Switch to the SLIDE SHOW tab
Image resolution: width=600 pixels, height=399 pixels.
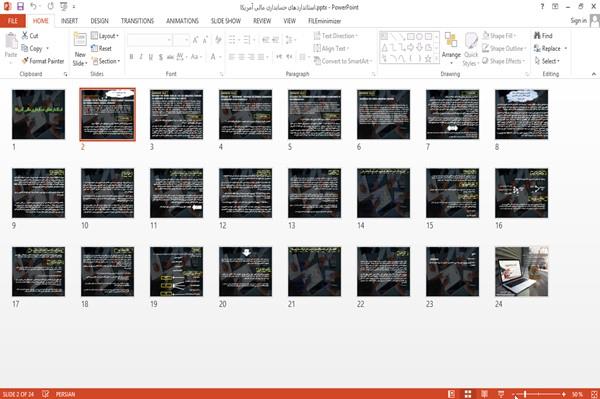(x=226, y=21)
